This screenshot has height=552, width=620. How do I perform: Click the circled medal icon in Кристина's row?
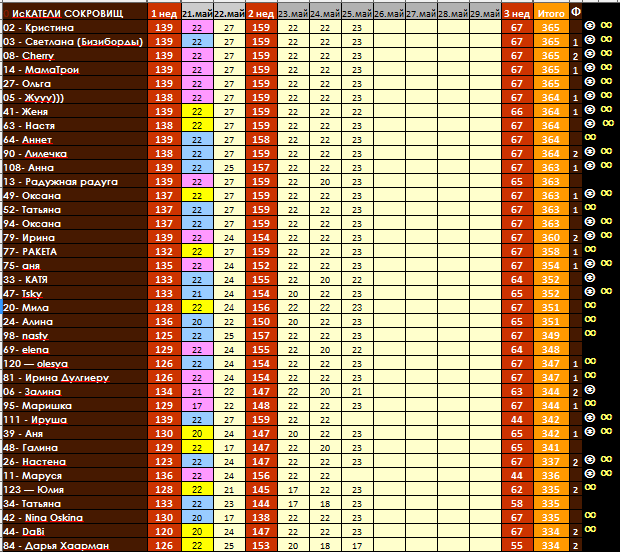pyautogui.click(x=590, y=27)
